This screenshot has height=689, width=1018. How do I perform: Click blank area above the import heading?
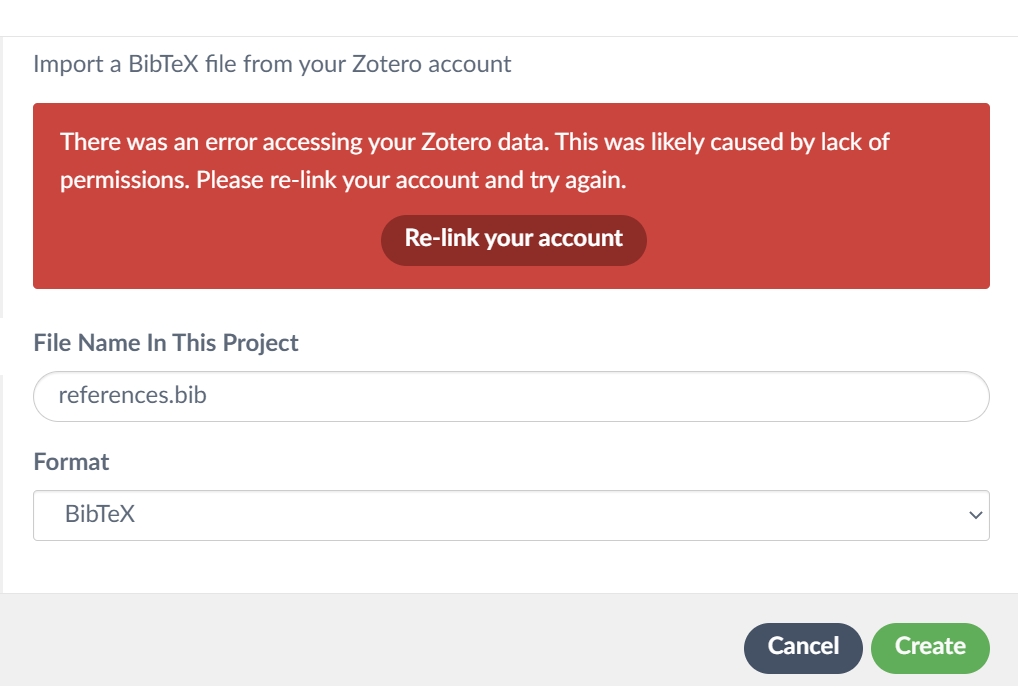500,18
